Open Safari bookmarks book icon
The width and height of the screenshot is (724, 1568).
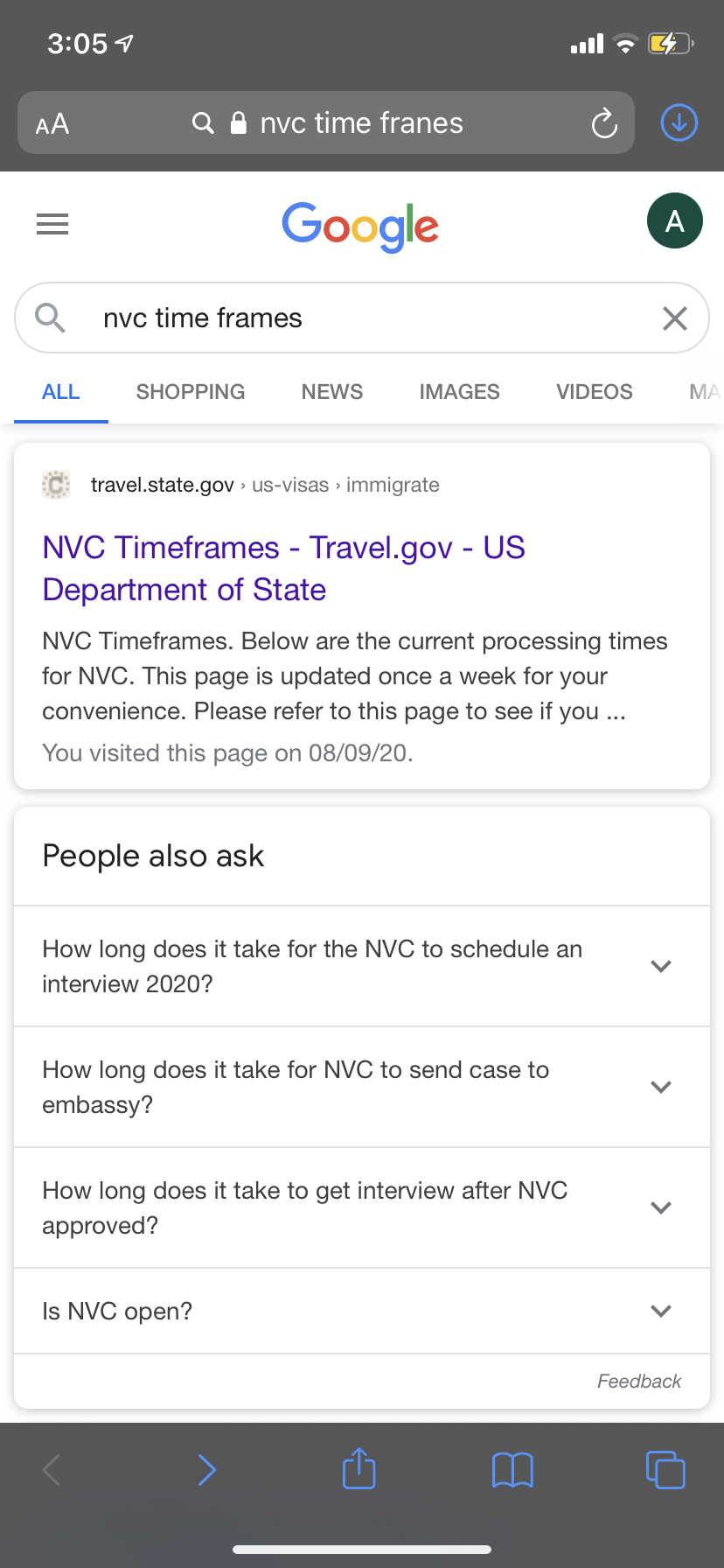[x=512, y=1470]
